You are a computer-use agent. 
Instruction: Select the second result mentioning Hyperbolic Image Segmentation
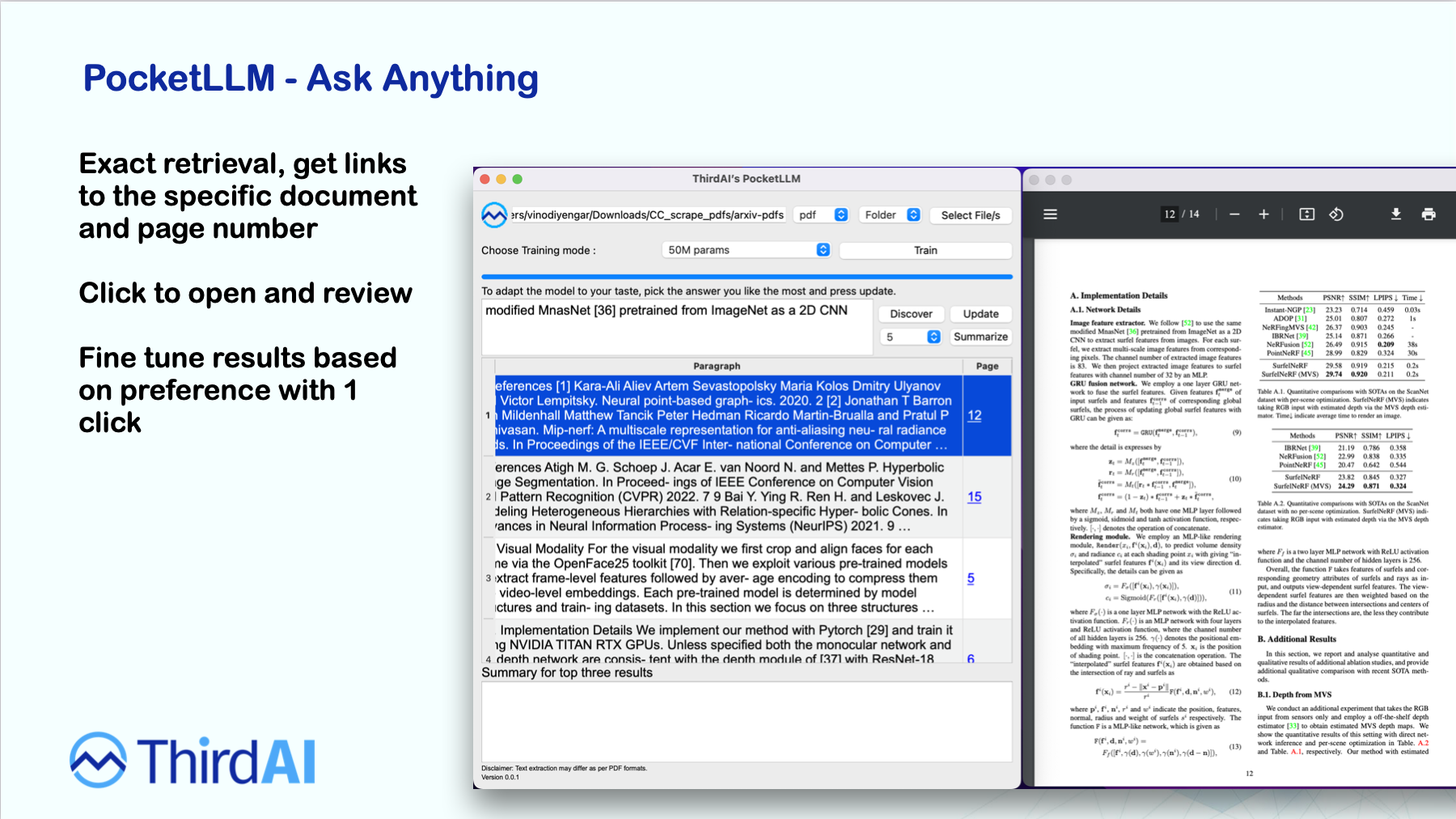728,497
